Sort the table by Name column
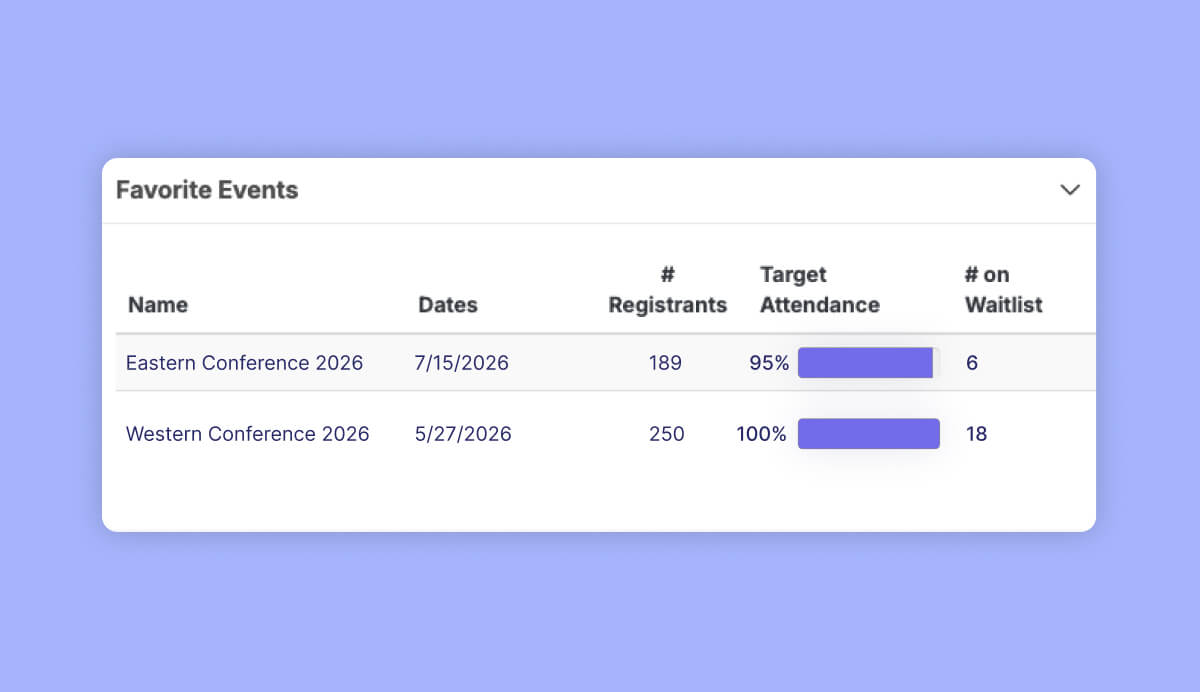1200x692 pixels. [x=158, y=305]
